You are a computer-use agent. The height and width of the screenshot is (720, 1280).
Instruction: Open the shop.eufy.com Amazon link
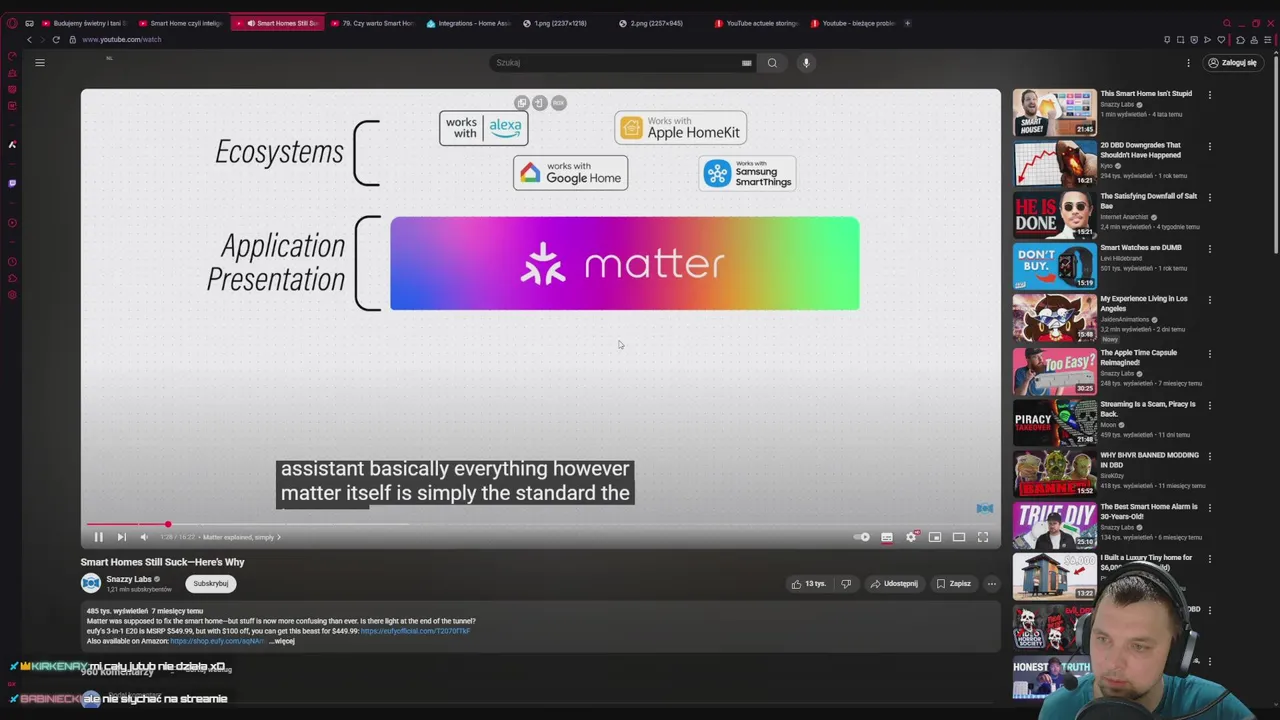click(x=218, y=641)
